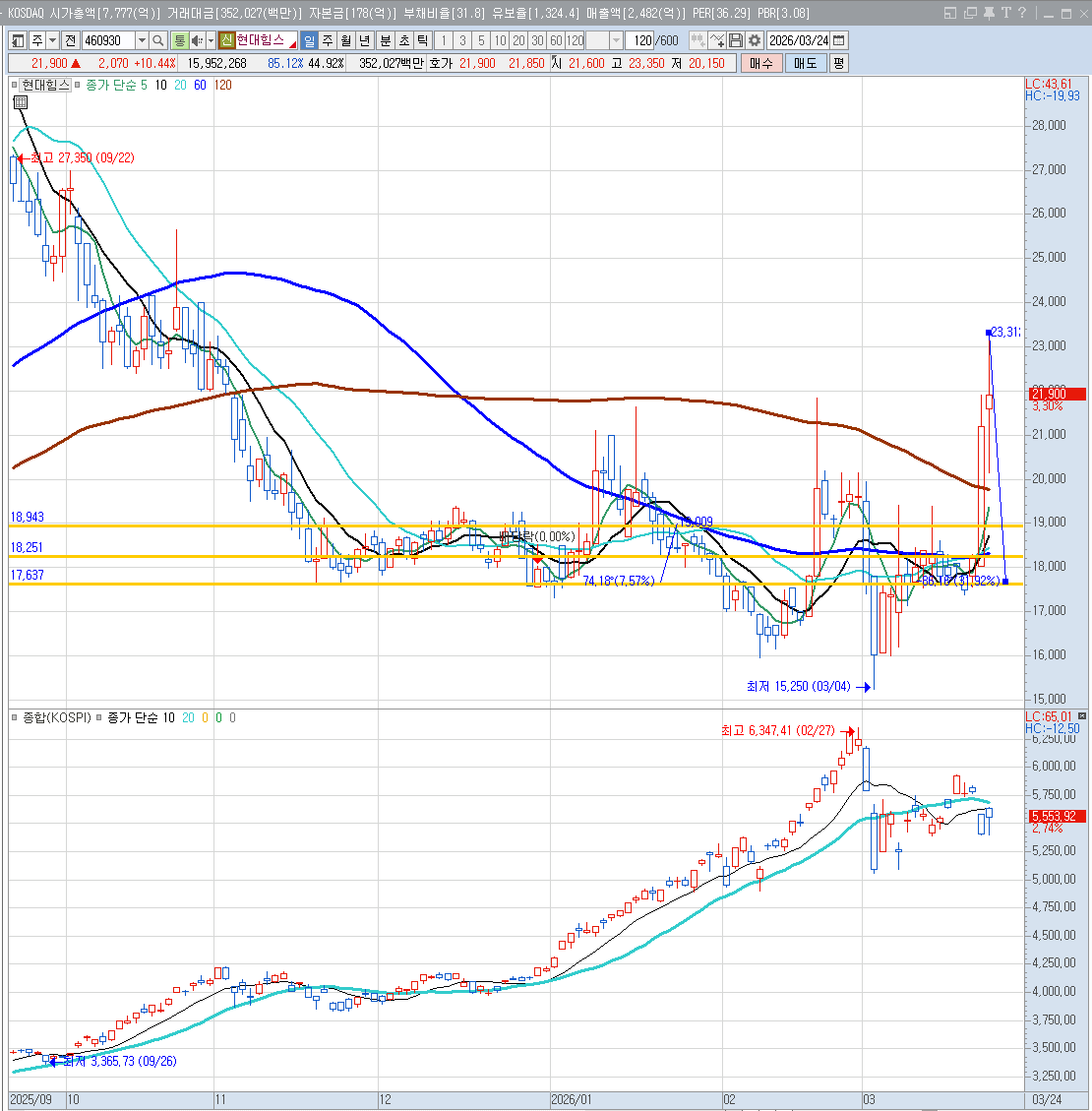Open the stock search magnifier
This screenshot has height=1111, width=1092.
(x=158, y=40)
